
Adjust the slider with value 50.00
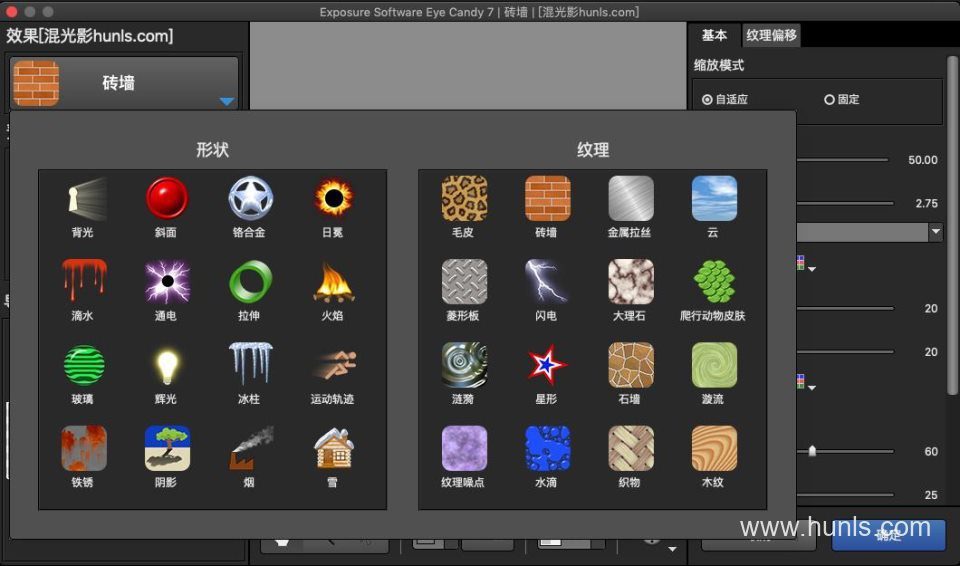[x=842, y=160]
